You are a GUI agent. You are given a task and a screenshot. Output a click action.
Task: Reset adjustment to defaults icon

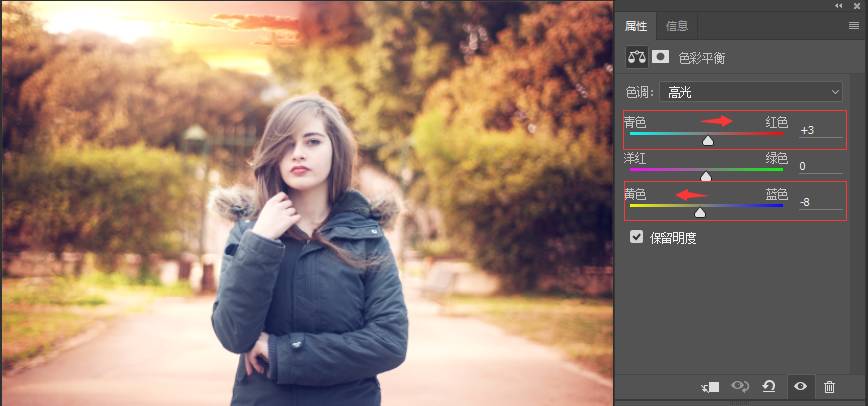click(768, 387)
